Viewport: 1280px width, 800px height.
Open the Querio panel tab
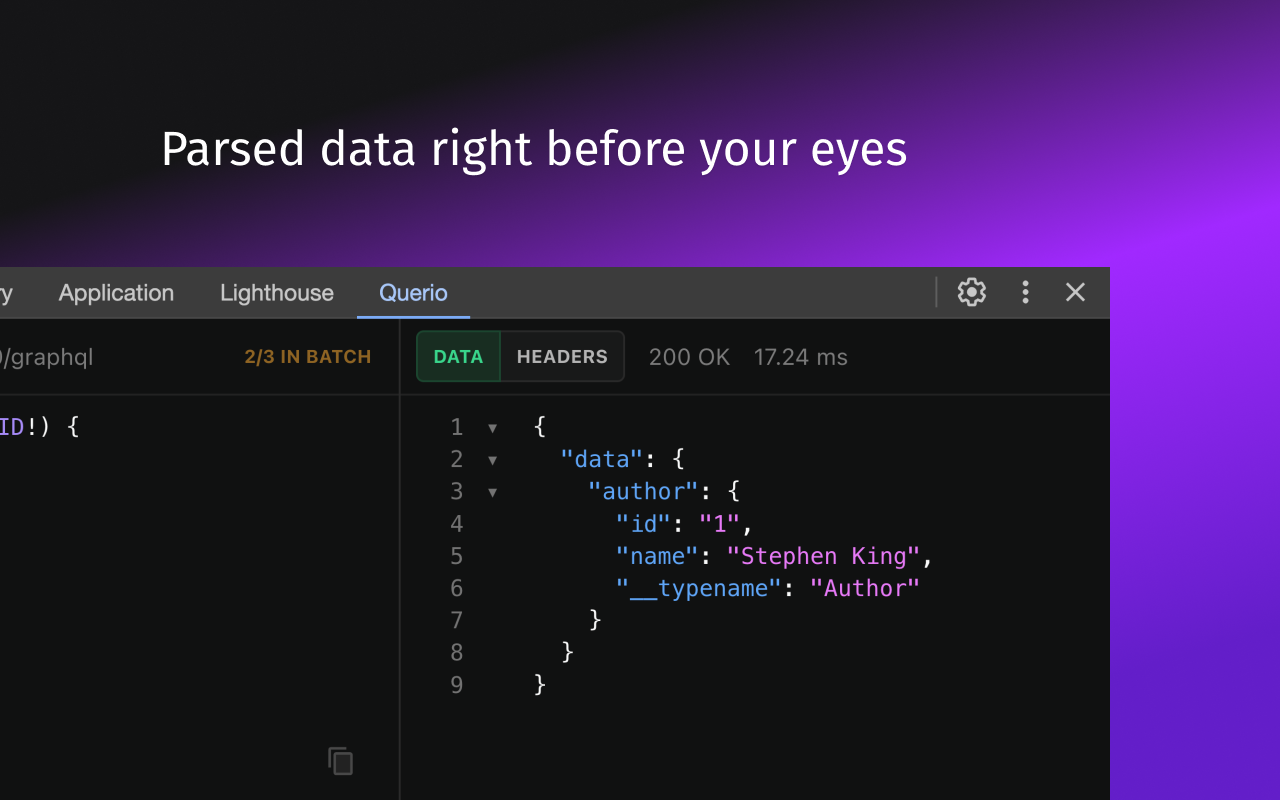(413, 292)
